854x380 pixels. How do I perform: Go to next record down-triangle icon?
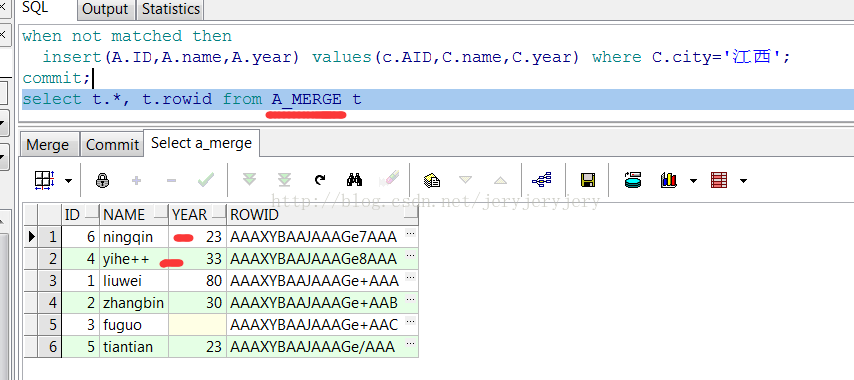point(466,180)
